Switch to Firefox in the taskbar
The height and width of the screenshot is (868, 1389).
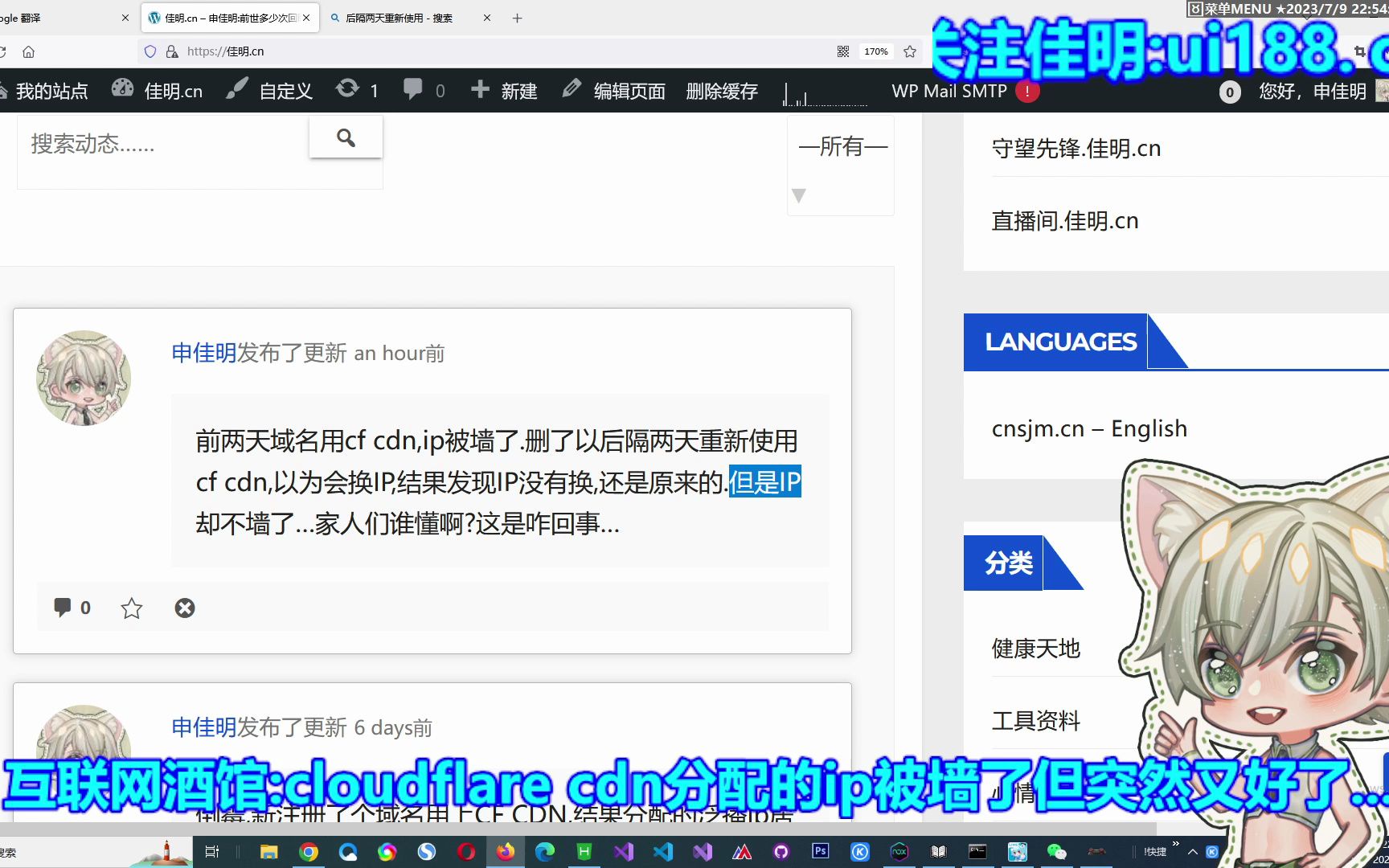506,852
